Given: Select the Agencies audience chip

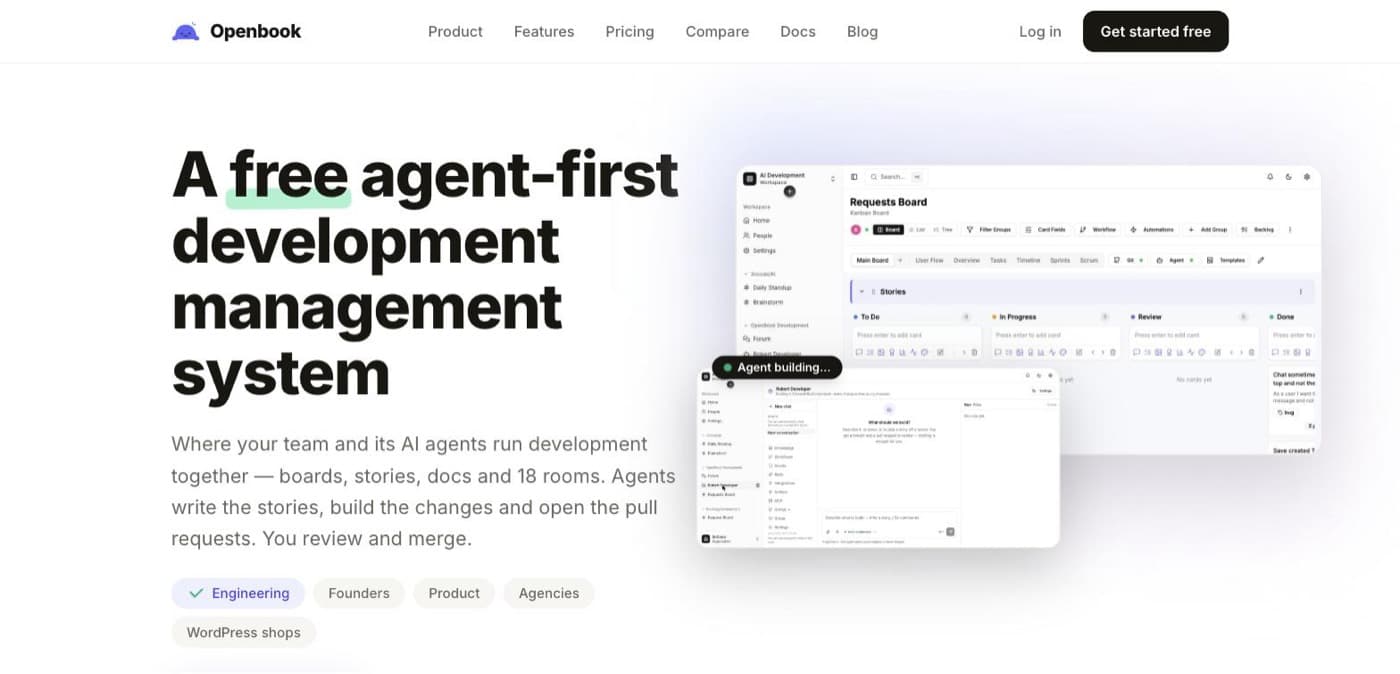Looking at the screenshot, I should [x=549, y=593].
